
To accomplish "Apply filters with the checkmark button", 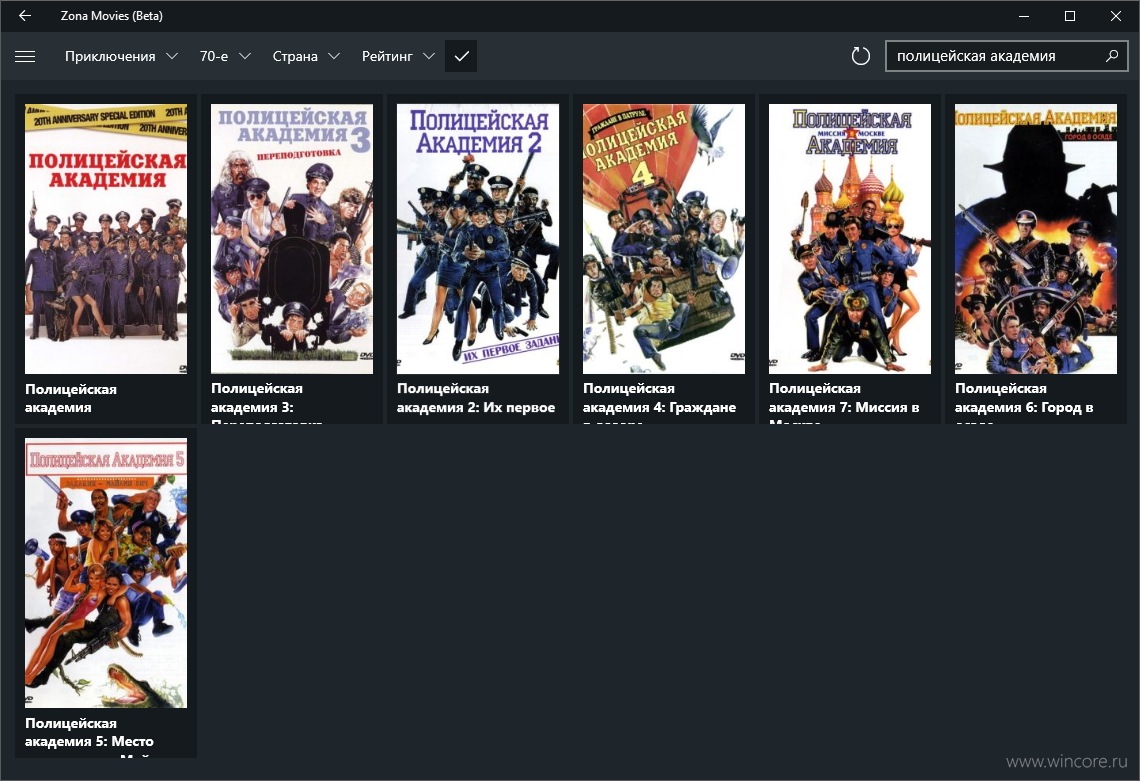I will [461, 56].
